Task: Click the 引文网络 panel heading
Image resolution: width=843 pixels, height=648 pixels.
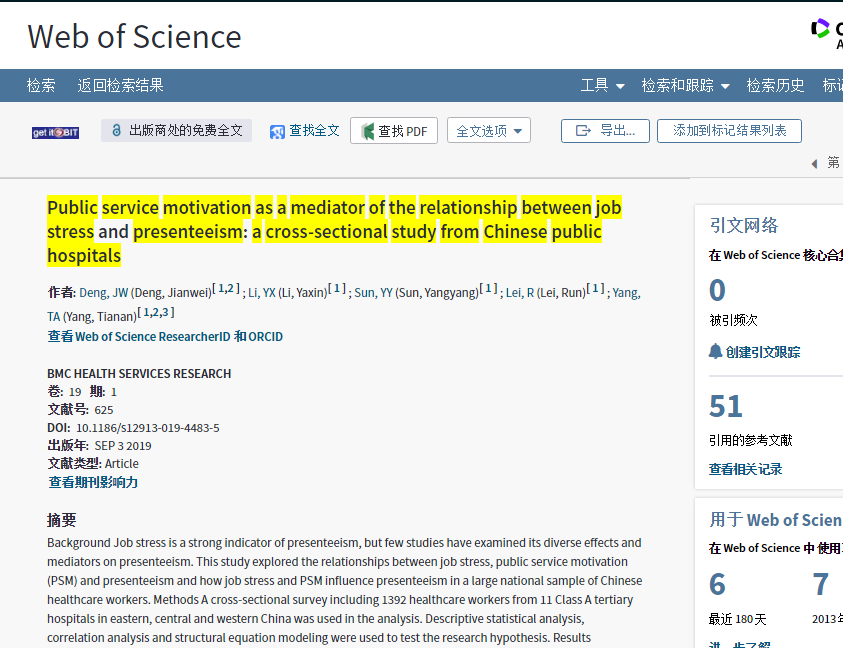Action: [x=744, y=225]
